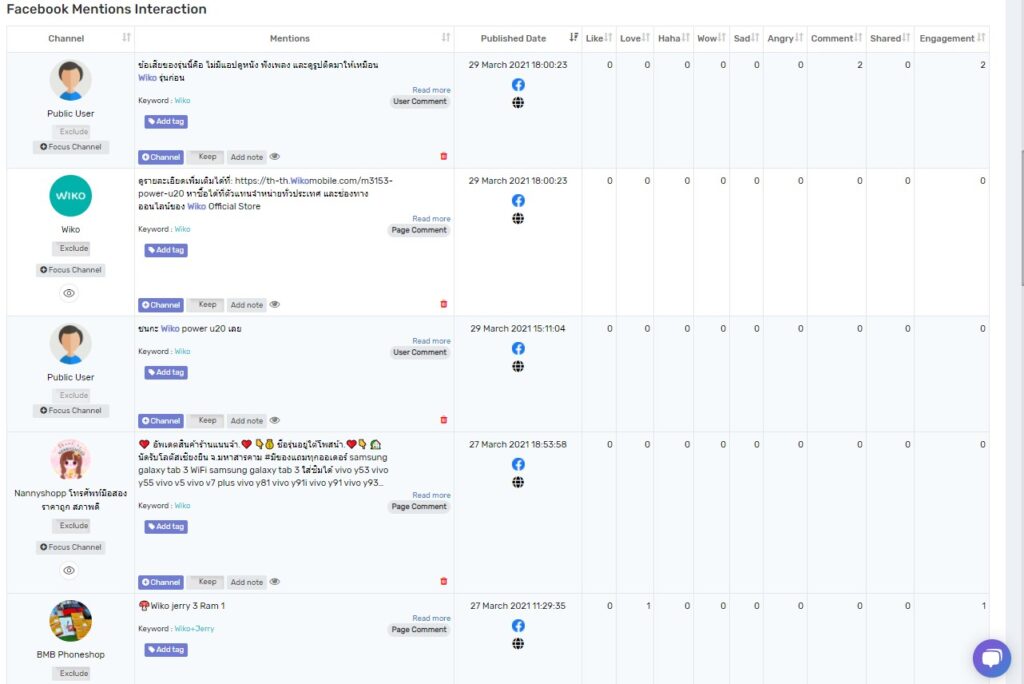Open globe icon for 27 March 11:29:35 mention
The image size is (1024, 684).
pos(518,643)
